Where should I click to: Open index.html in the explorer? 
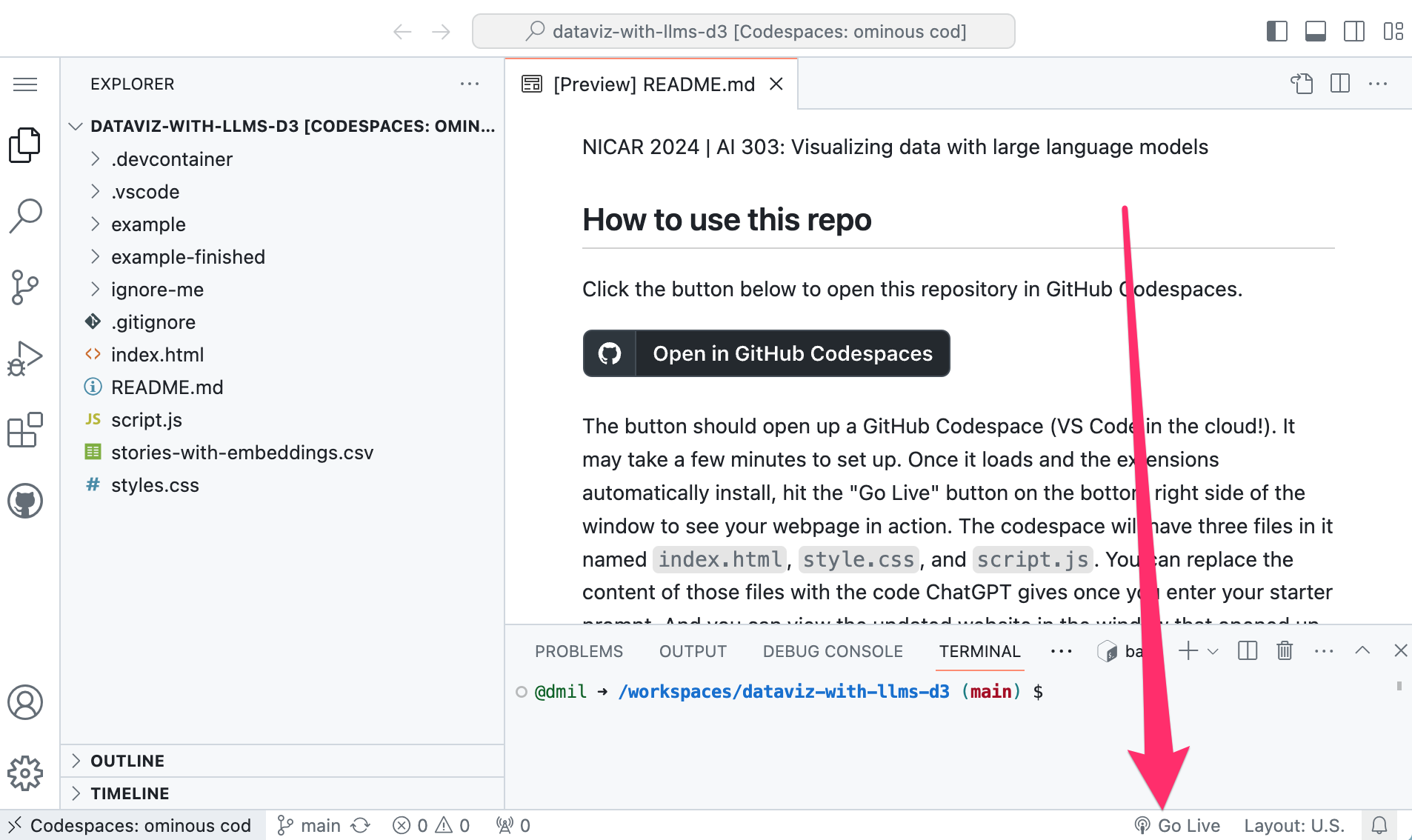282,355
